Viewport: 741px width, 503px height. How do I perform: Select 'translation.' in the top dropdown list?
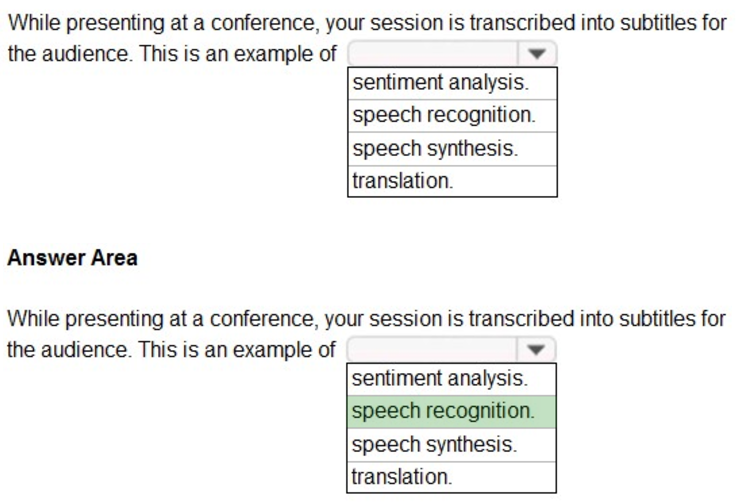coord(402,181)
